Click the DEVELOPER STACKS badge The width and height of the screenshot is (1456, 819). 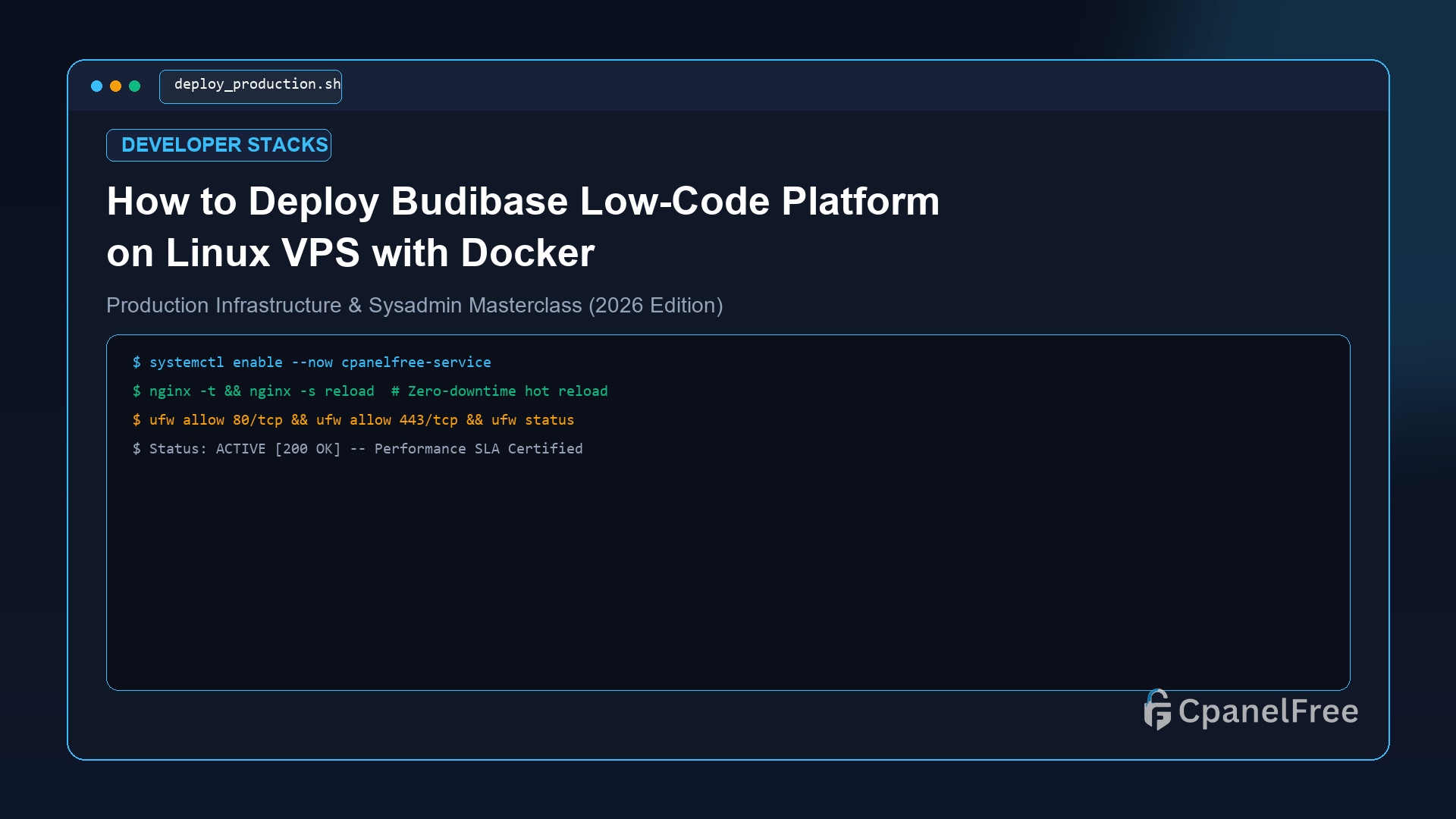coord(218,145)
